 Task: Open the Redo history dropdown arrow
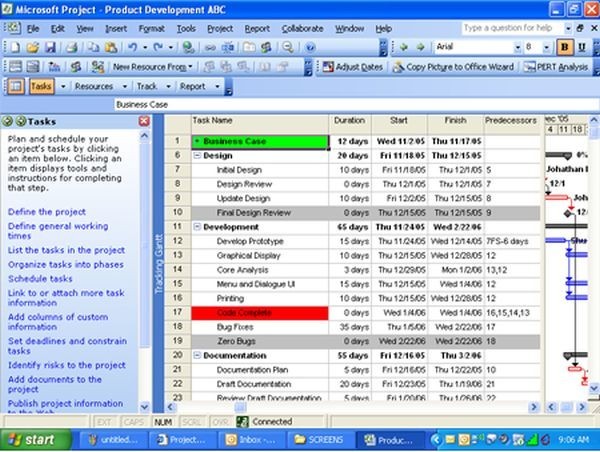click(x=171, y=47)
